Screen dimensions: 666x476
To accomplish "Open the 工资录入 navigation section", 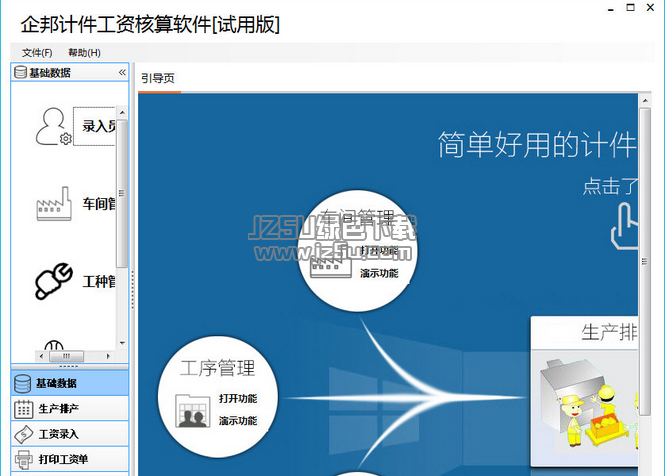I will [70, 434].
